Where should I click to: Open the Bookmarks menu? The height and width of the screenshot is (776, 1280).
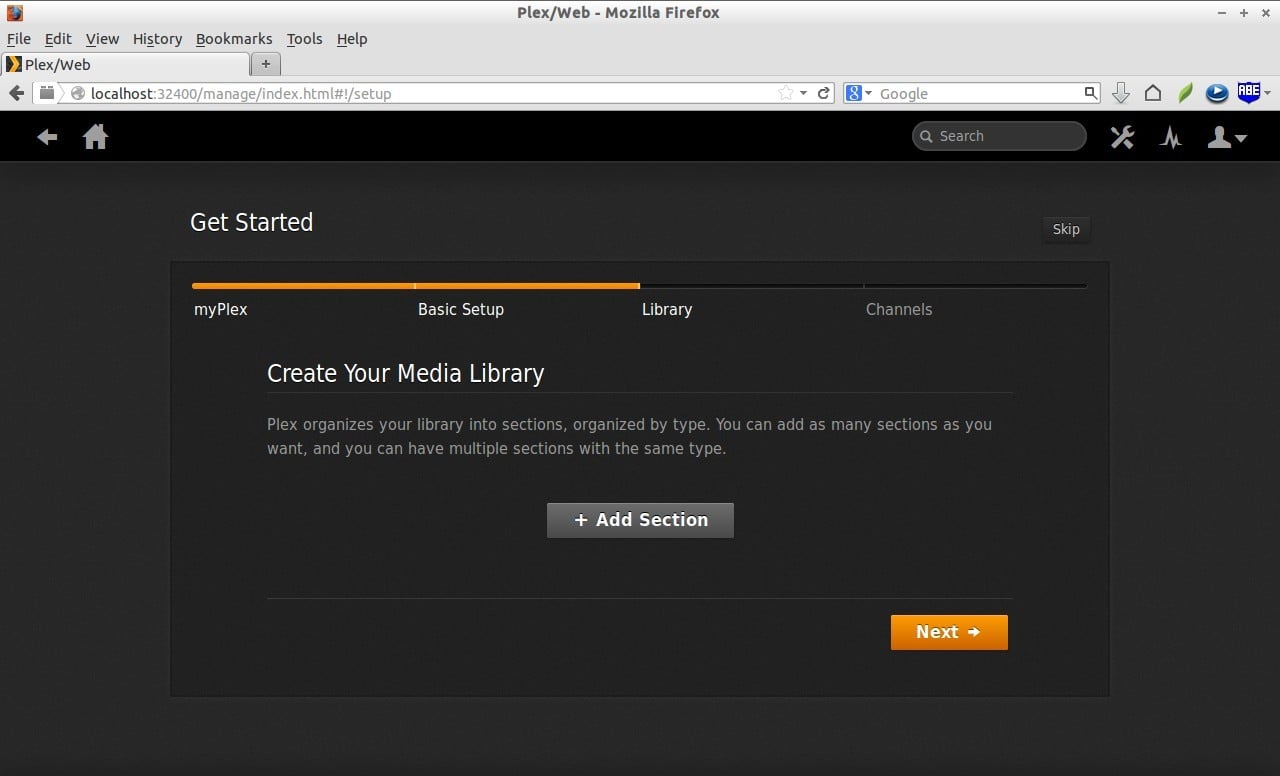point(234,39)
